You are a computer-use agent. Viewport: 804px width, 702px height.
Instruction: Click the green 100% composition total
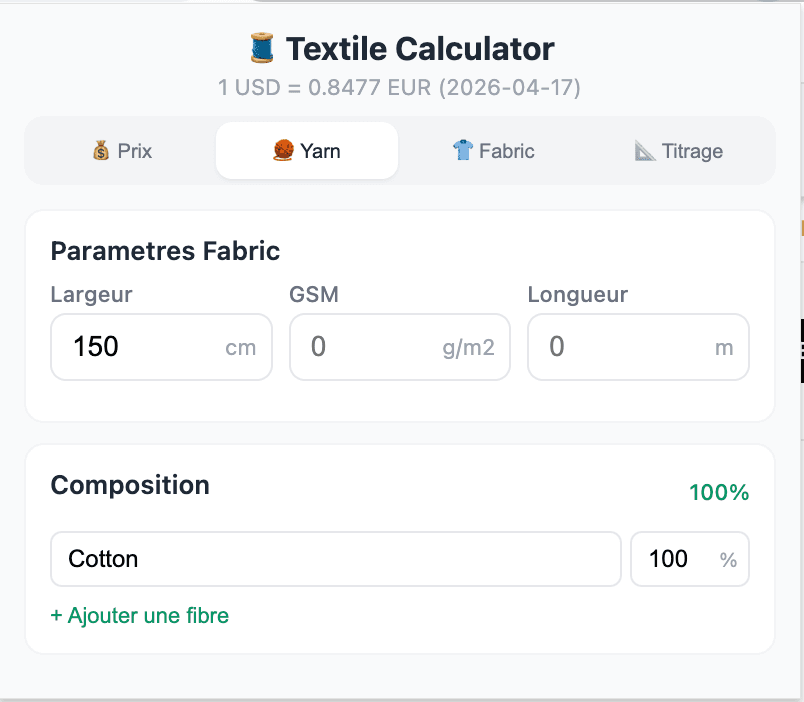tap(719, 492)
